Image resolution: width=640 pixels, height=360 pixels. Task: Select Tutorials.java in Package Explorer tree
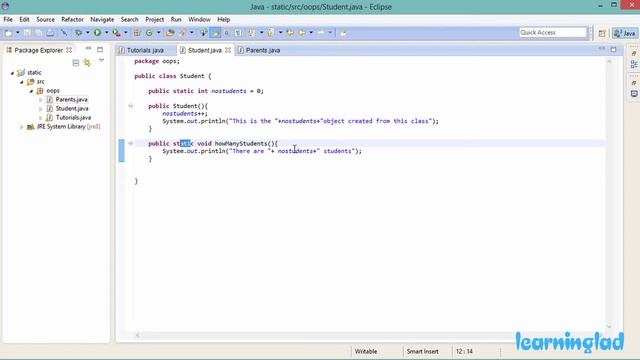click(73, 118)
